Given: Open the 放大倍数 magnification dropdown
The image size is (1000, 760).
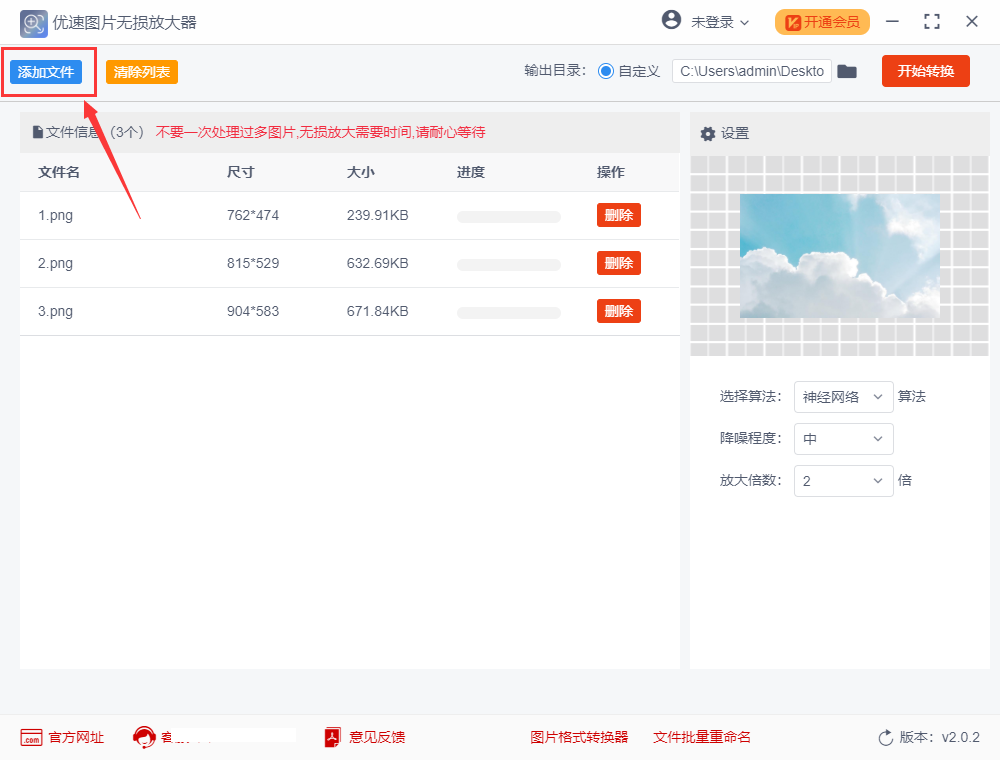Looking at the screenshot, I should point(843,481).
